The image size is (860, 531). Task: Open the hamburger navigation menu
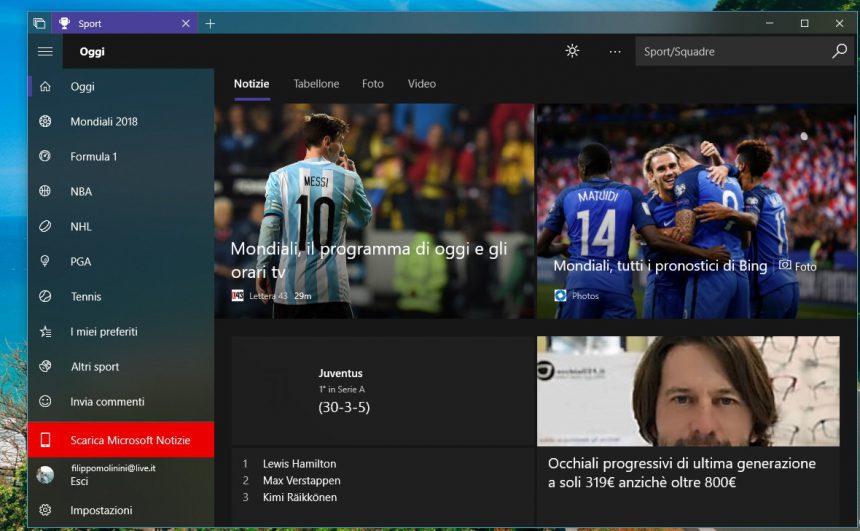(x=45, y=52)
